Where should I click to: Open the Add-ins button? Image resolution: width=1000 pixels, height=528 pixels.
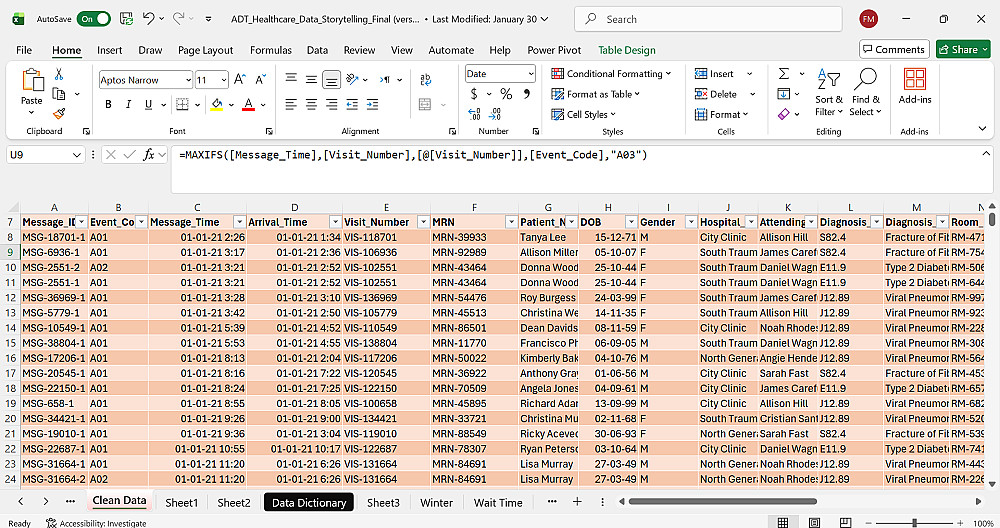click(x=914, y=86)
